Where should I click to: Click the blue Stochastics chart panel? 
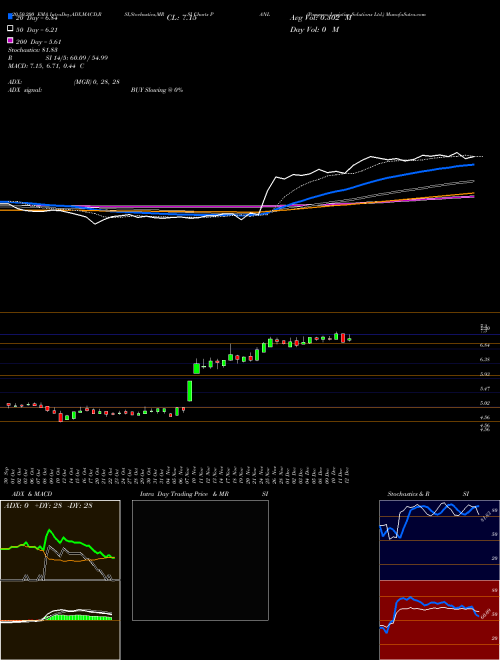[x=439, y=540]
